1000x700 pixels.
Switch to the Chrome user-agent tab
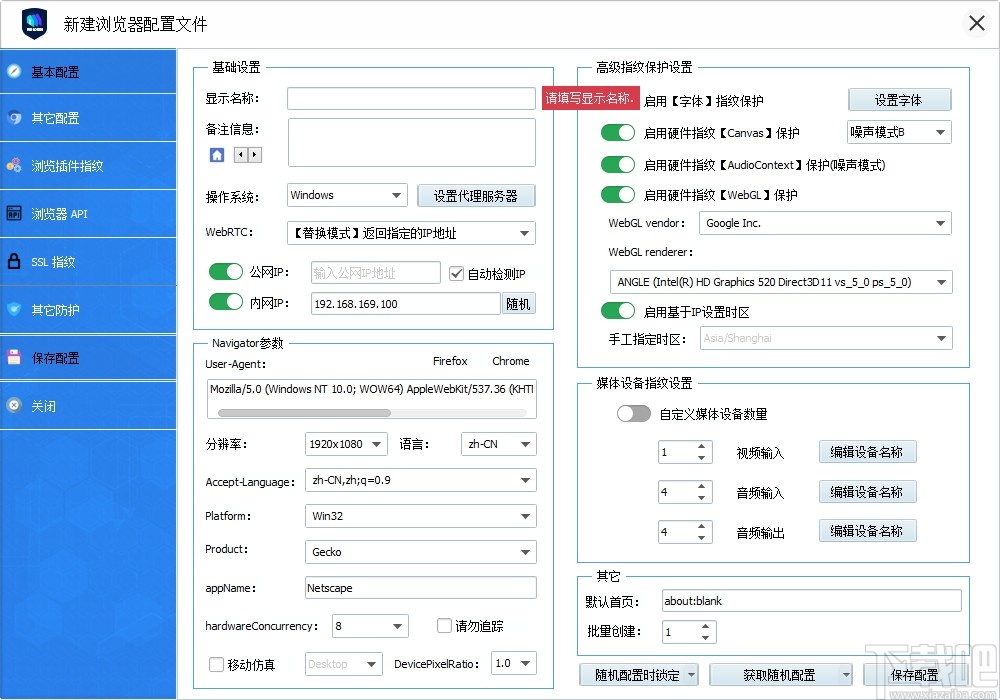point(510,361)
